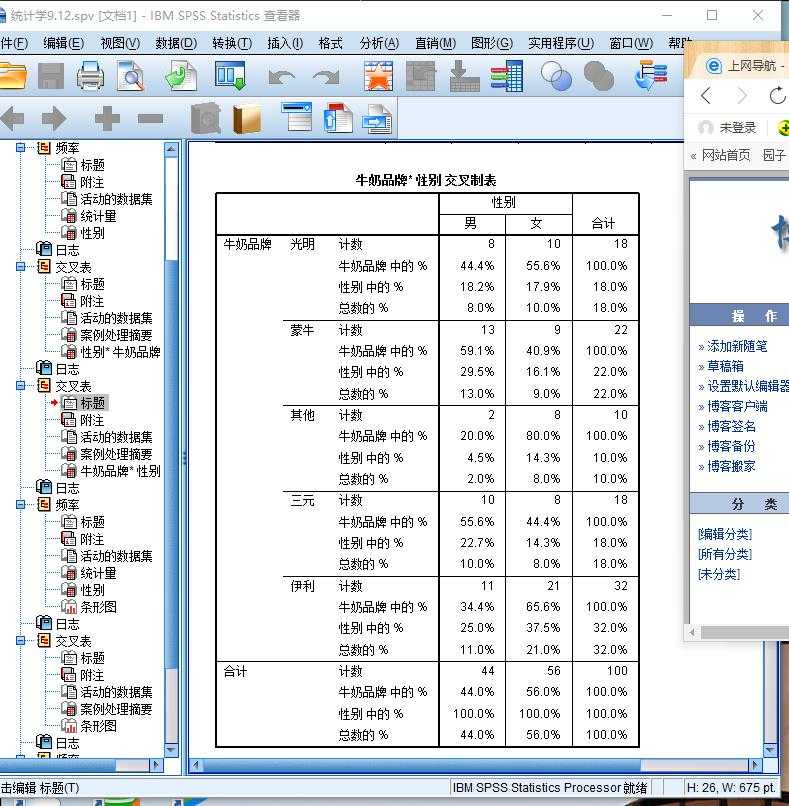
Task: Collapse outline with minus icon
Action: click(x=150, y=119)
